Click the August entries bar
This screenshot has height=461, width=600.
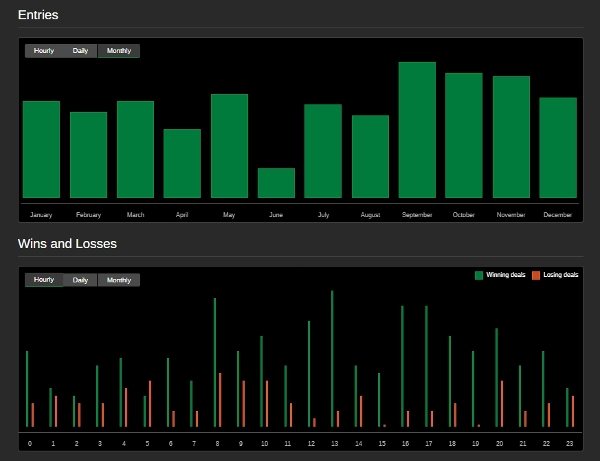pos(370,156)
